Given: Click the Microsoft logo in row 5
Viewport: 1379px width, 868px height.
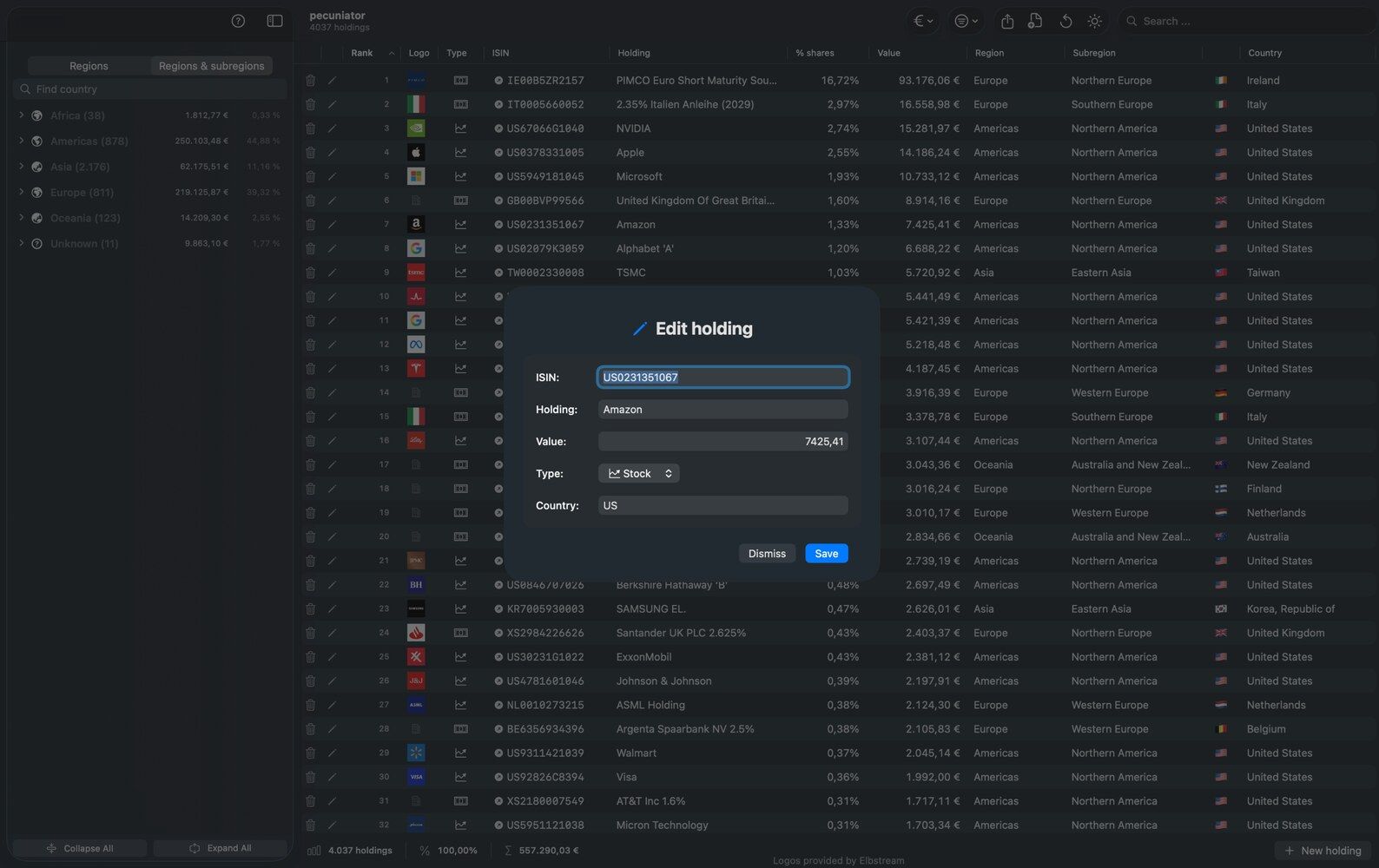Looking at the screenshot, I should 416,176.
